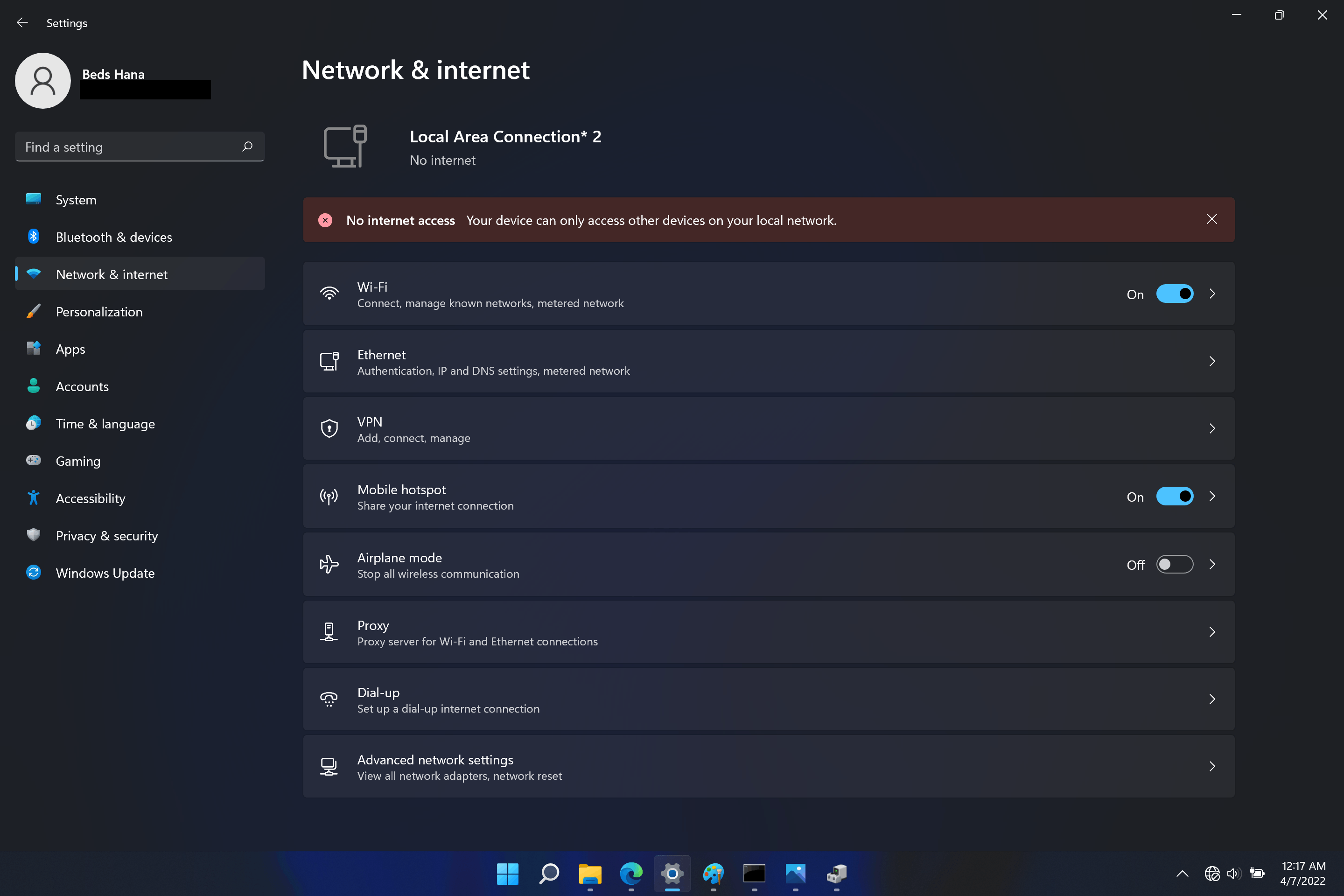Expand the Proxy row arrow
Screen dimensions: 1344x896
[1212, 631]
